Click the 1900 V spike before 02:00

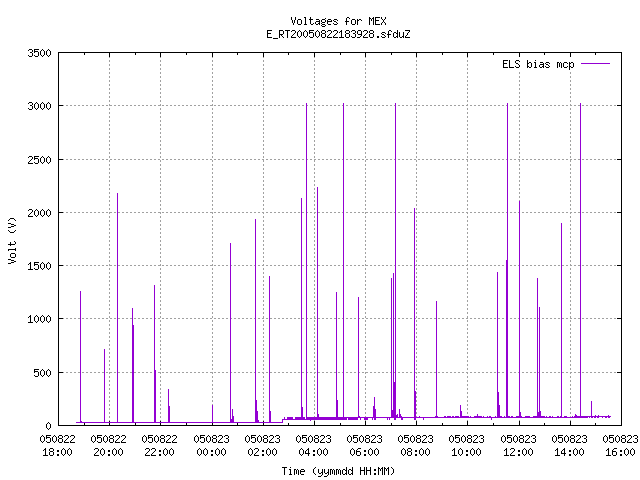point(256,321)
